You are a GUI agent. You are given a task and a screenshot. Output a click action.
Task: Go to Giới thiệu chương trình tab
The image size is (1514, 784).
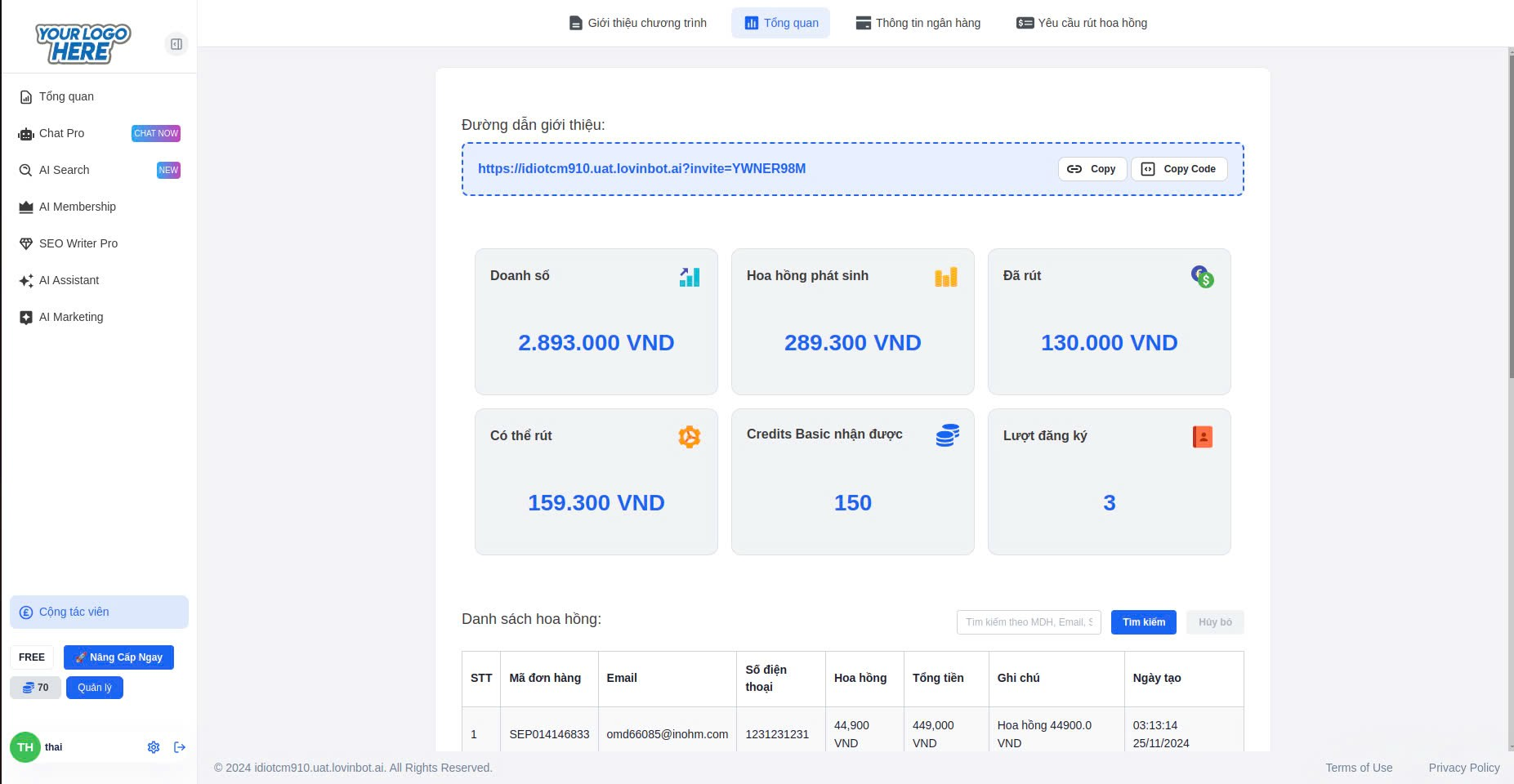coord(638,23)
